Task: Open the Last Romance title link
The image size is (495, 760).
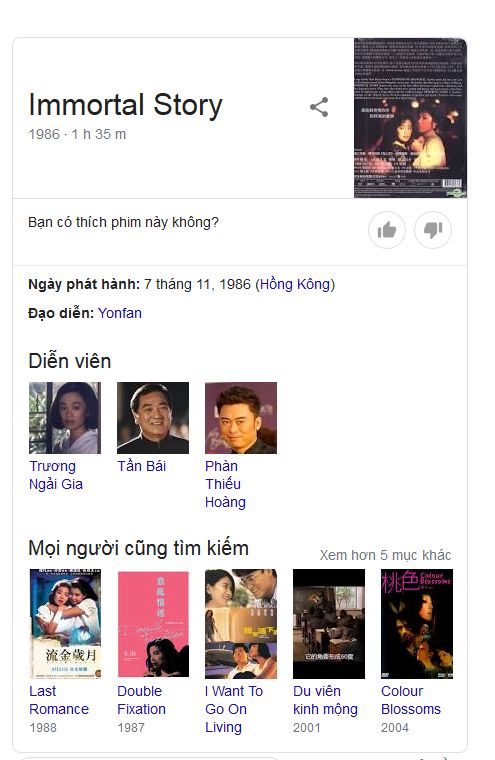Action: [59, 700]
